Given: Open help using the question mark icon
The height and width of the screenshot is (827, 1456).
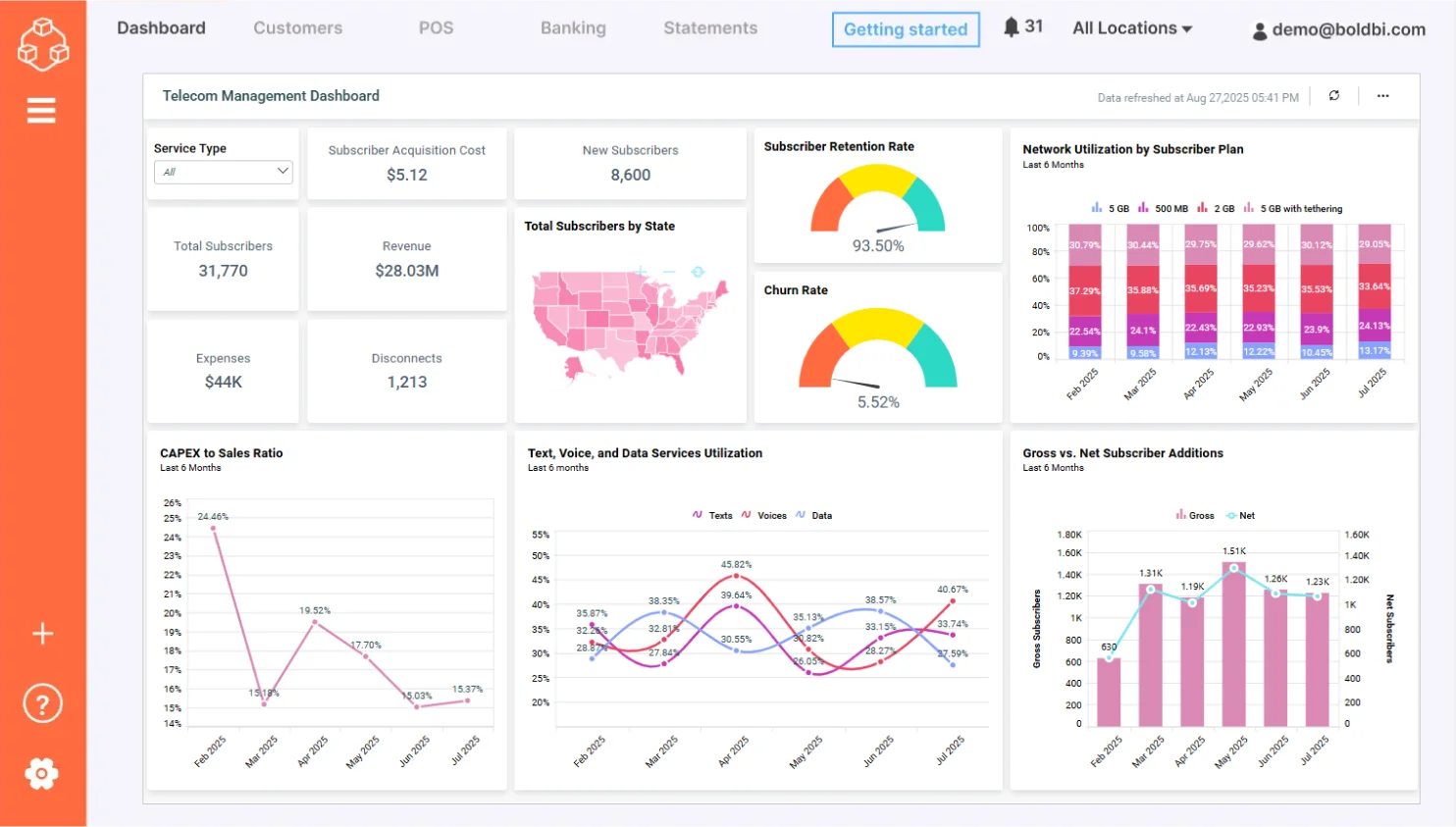Looking at the screenshot, I should pos(42,702).
